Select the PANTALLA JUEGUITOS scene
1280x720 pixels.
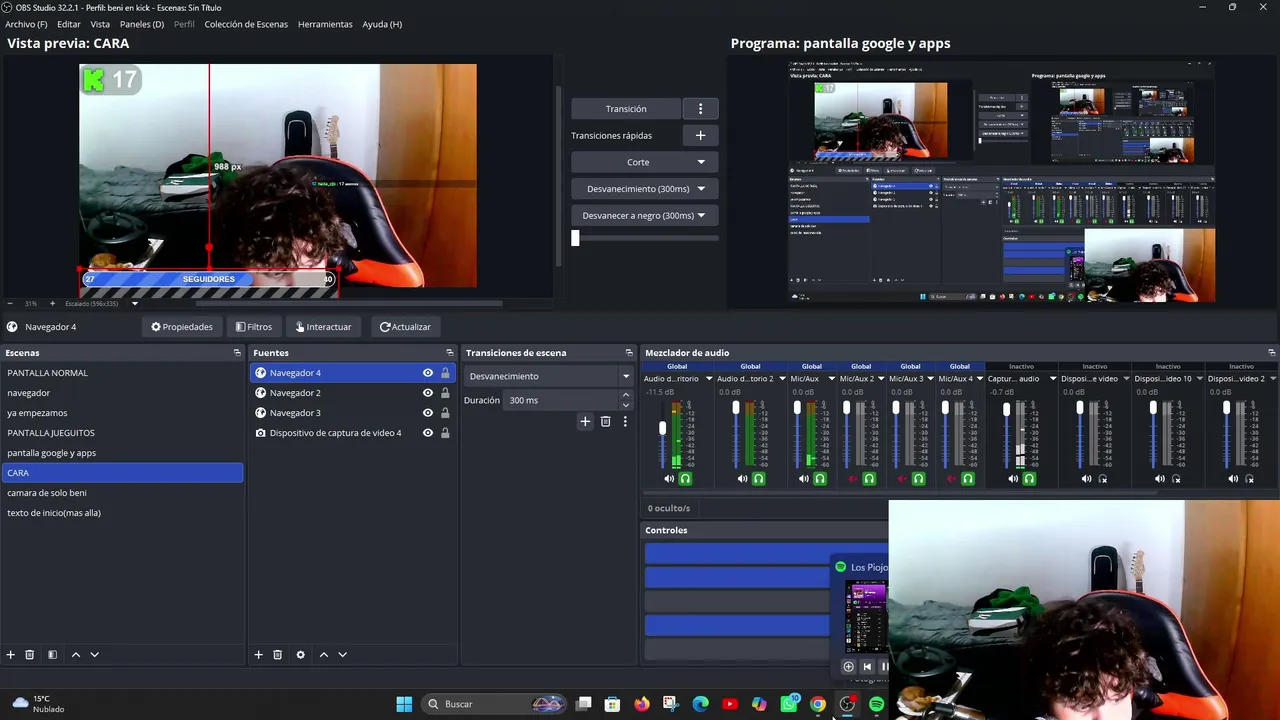click(122, 433)
